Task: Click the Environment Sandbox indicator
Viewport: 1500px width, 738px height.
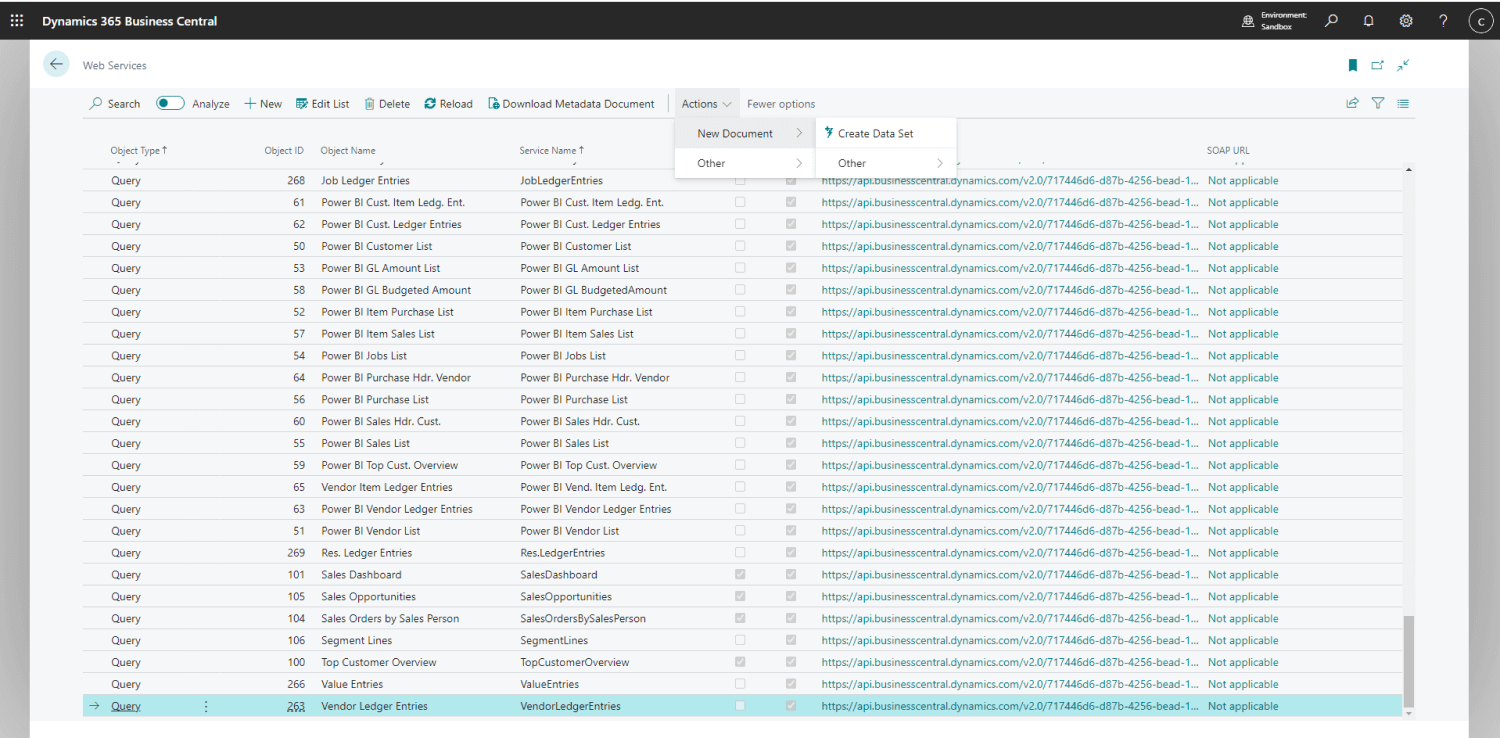Action: pos(1273,20)
